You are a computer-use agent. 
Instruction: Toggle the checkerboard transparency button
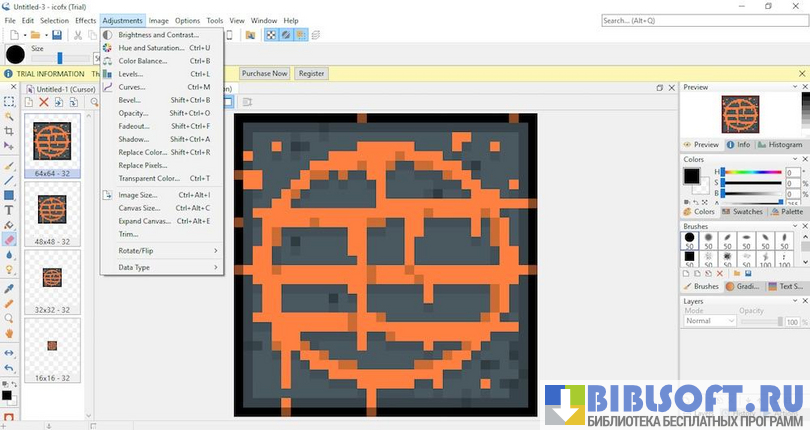[x=270, y=35]
